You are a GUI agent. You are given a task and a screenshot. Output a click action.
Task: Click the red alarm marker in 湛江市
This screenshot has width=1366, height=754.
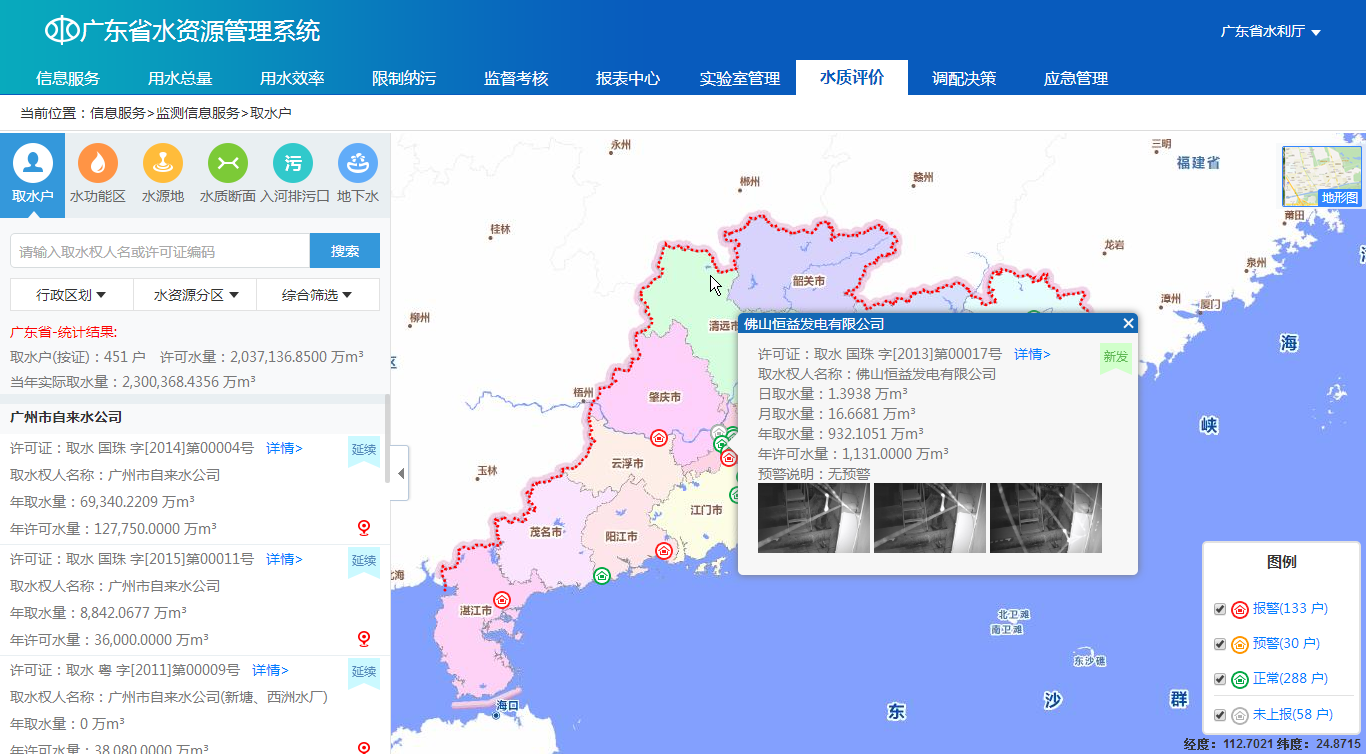pyautogui.click(x=502, y=600)
